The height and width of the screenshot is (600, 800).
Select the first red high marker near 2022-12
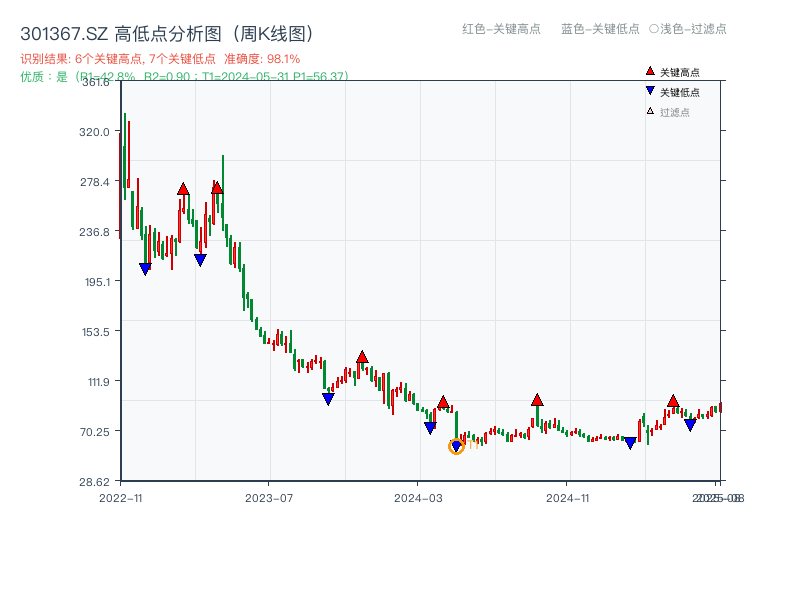pos(183,189)
